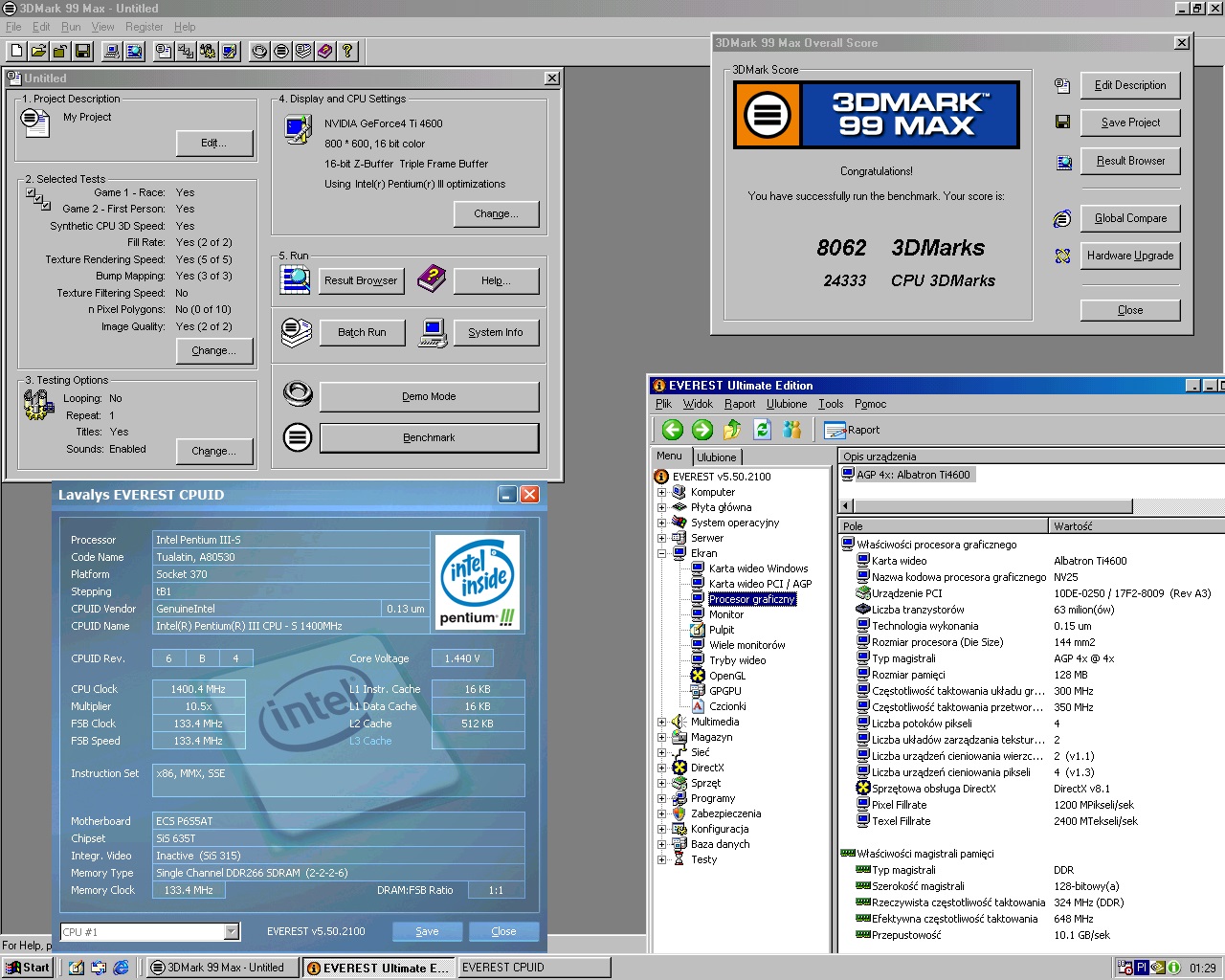1225x980 pixels.
Task: Expand the DirectX tree node
Action: 661,768
